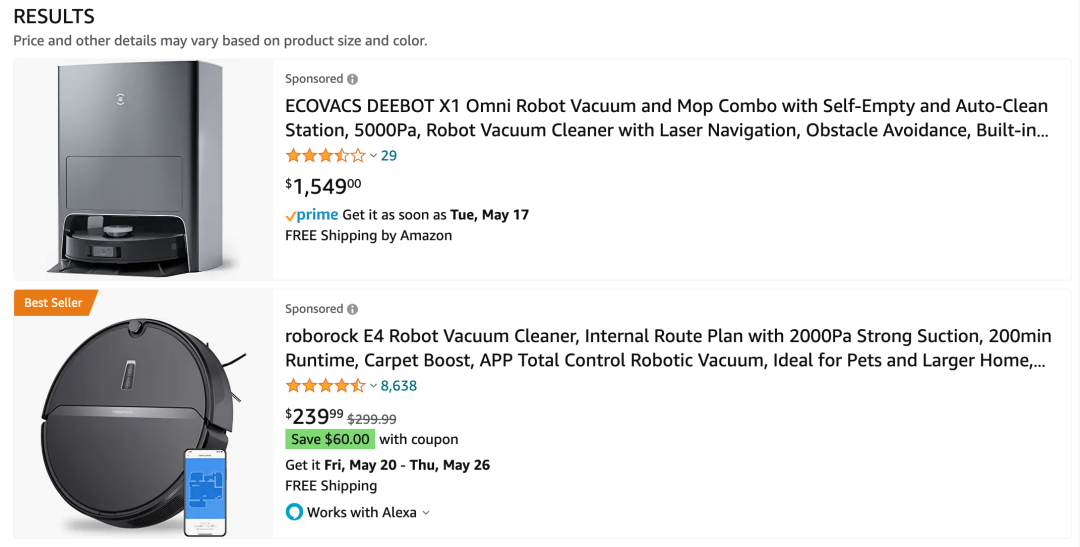Click the info icon on roborock Sponsored label
The image size is (1080, 547).
pos(352,309)
